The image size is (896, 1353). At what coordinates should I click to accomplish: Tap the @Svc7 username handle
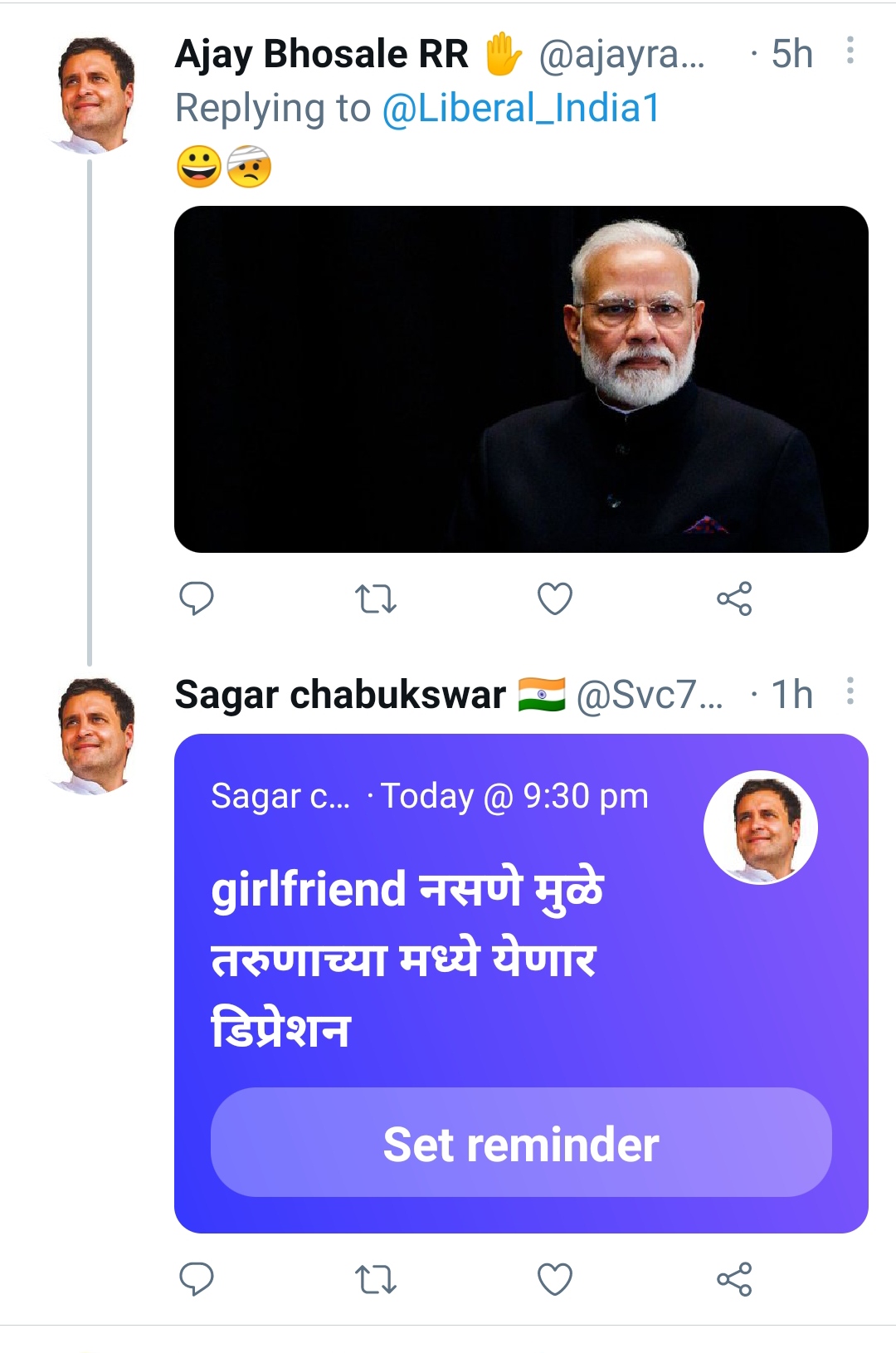tap(649, 695)
